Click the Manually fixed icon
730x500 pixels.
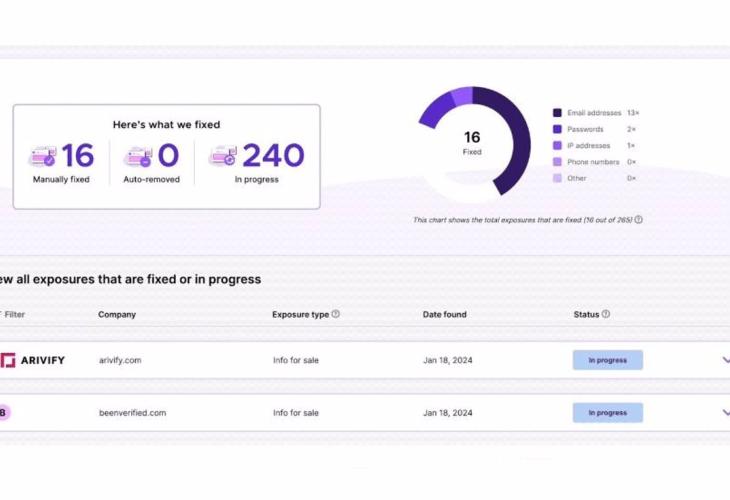pos(43,157)
